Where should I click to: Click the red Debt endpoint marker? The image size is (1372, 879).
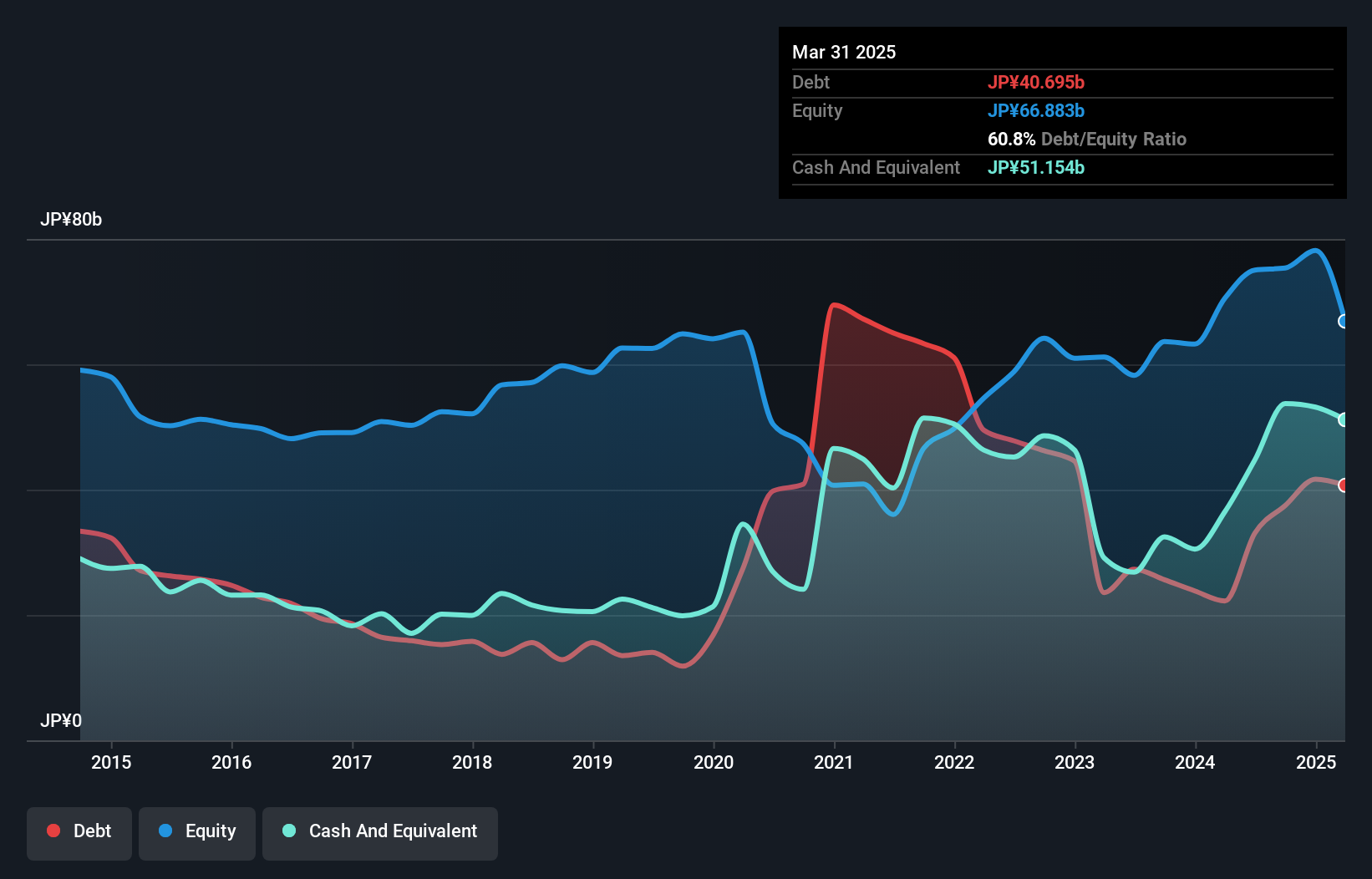[1343, 485]
